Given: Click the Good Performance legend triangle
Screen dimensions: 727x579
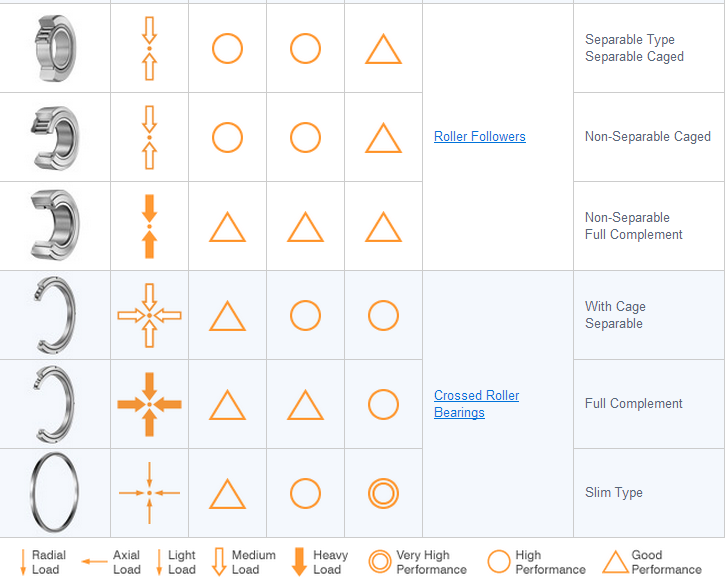Looking at the screenshot, I should pyautogui.click(x=616, y=562).
